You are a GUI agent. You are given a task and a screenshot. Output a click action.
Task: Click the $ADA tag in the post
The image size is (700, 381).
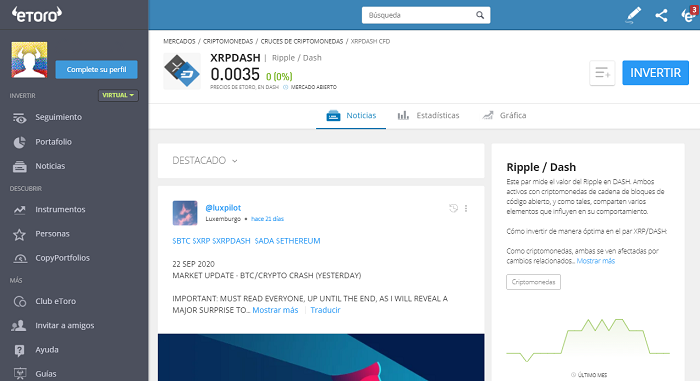(x=264, y=241)
